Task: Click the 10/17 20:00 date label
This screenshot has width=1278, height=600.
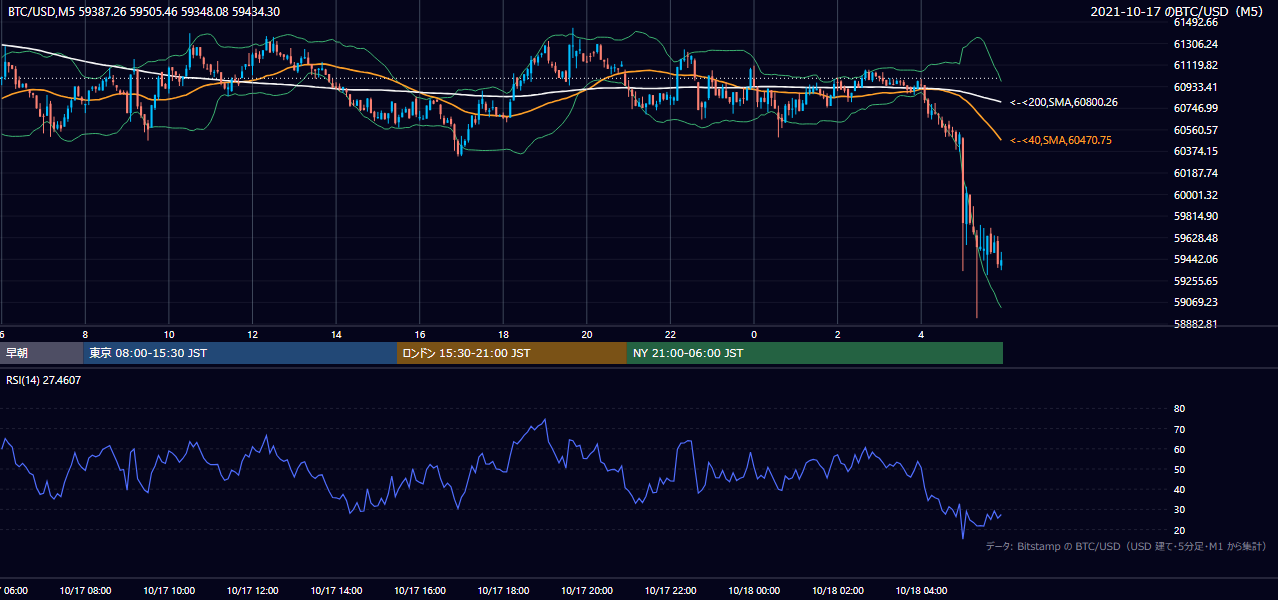Action: 587,591
